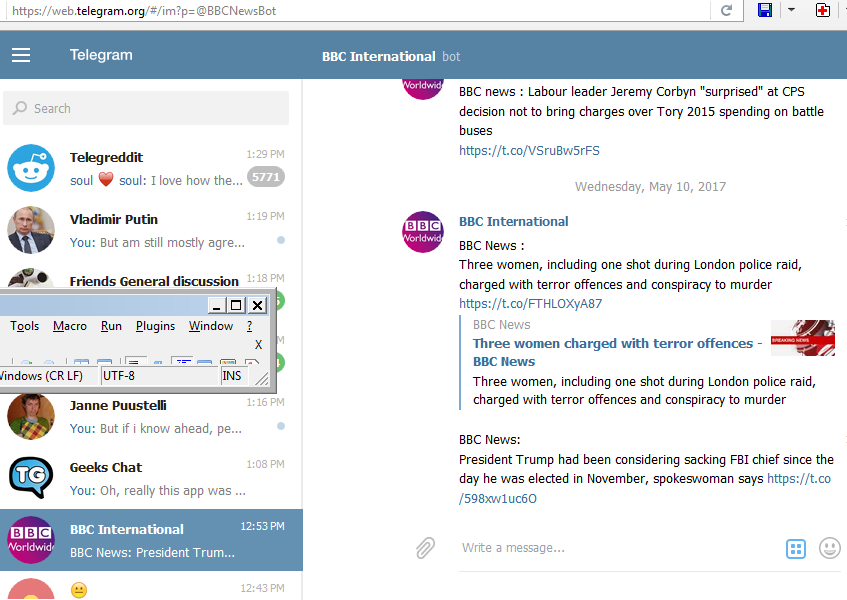Click the overlay window resize grip
Screen dimensions: 847x600
(x=262, y=379)
